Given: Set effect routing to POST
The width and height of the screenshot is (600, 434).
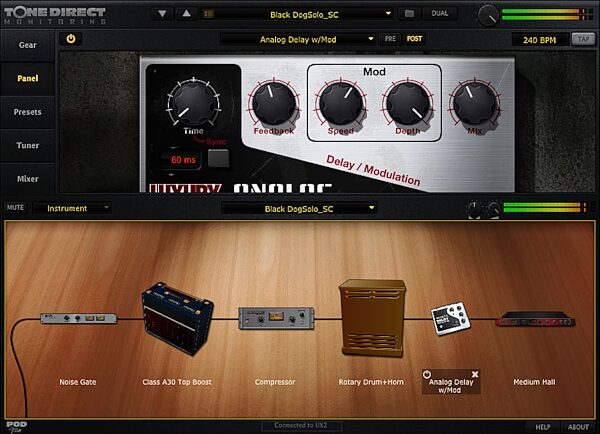Looking at the screenshot, I should point(414,39).
